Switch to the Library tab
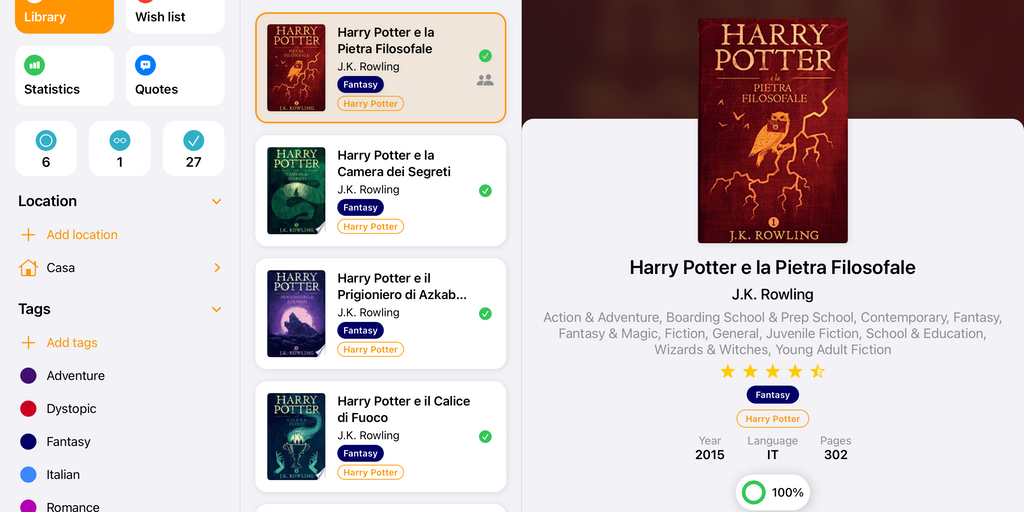Screen dimensions: 1024x512 (x=64, y=14)
